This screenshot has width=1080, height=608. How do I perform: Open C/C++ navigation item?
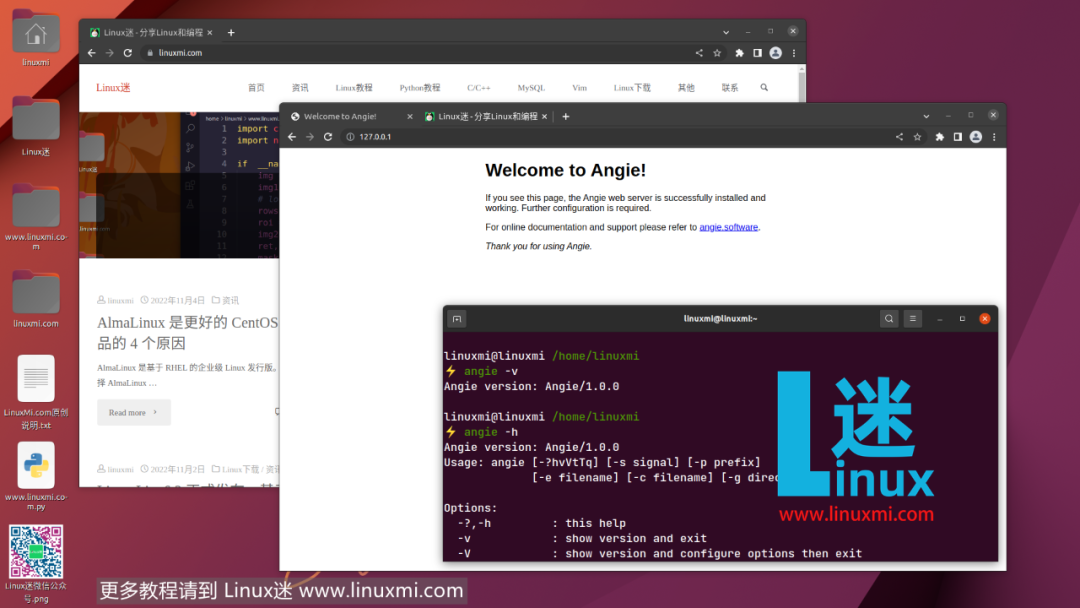click(x=479, y=87)
